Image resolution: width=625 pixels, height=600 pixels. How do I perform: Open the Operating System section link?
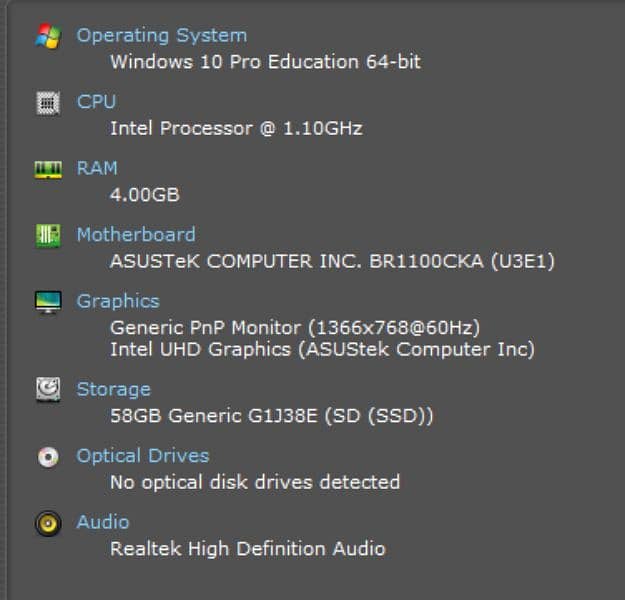click(x=161, y=36)
